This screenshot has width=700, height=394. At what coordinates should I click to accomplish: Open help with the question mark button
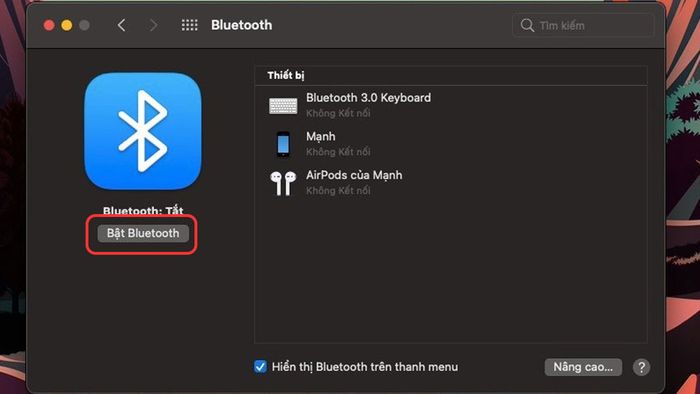coord(642,367)
